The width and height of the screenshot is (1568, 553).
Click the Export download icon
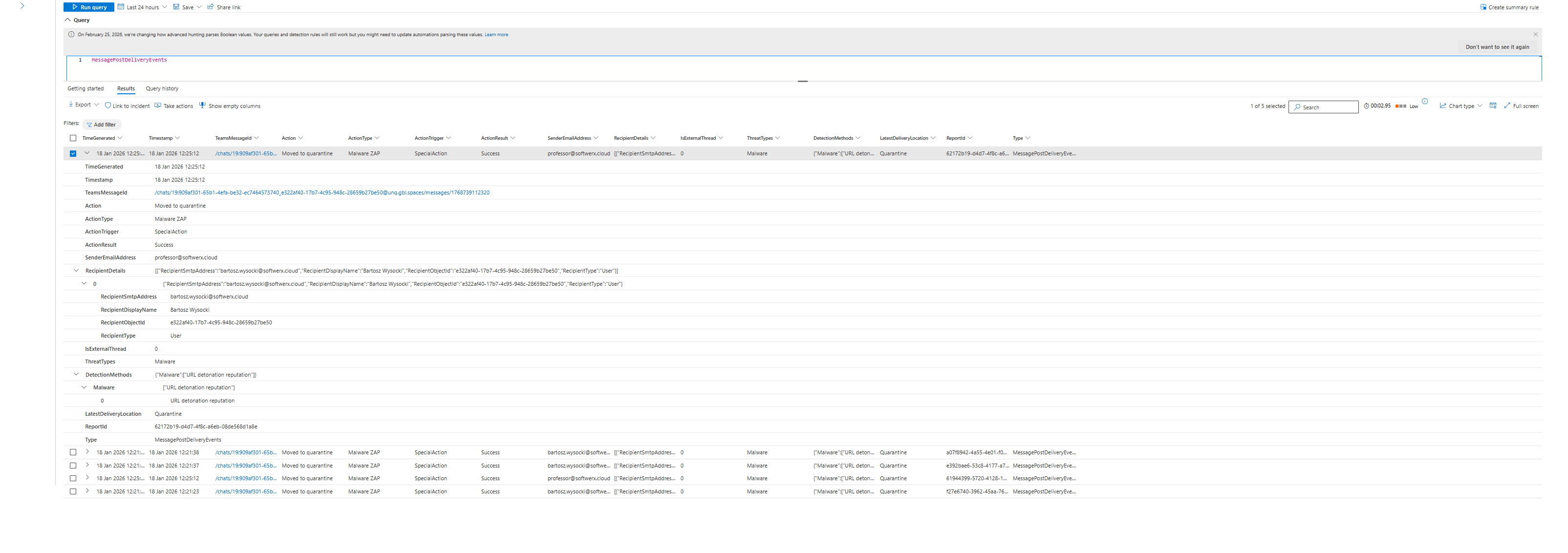(x=71, y=105)
